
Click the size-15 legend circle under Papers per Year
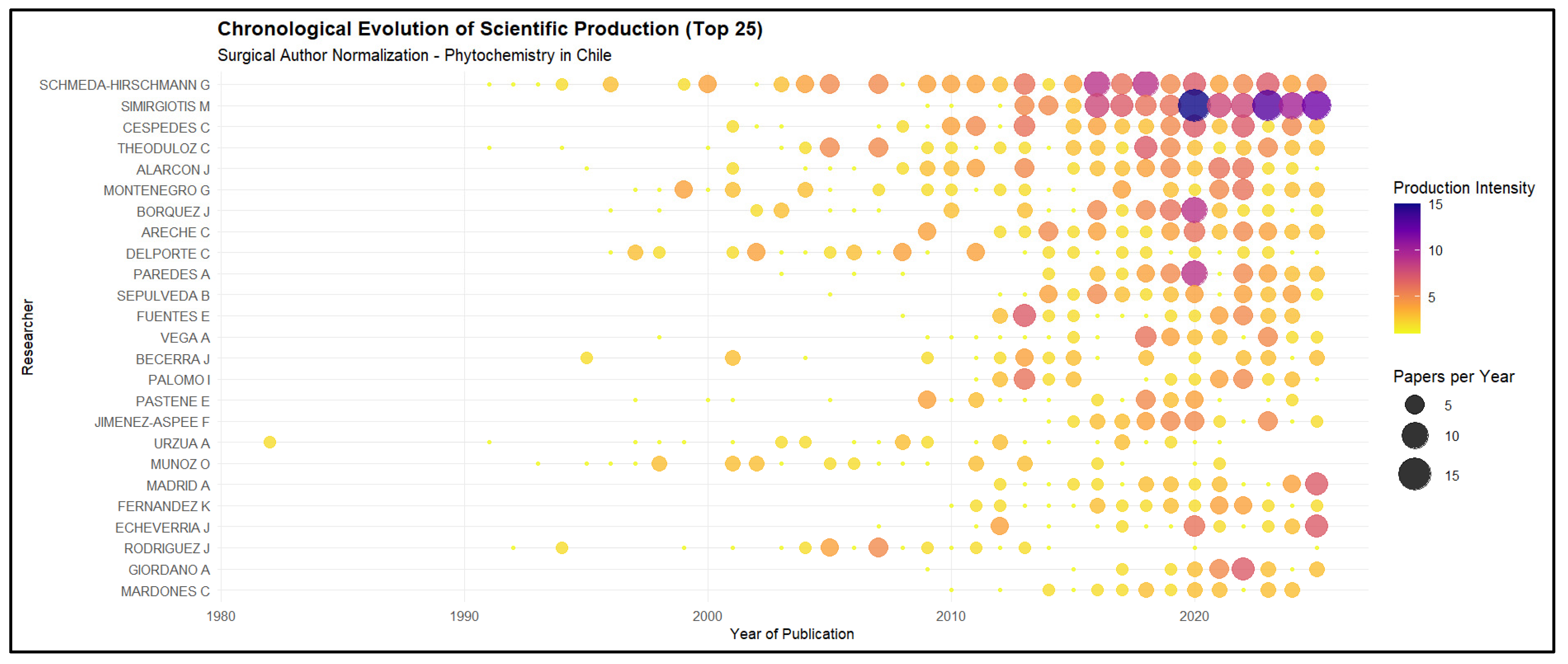pos(1415,474)
